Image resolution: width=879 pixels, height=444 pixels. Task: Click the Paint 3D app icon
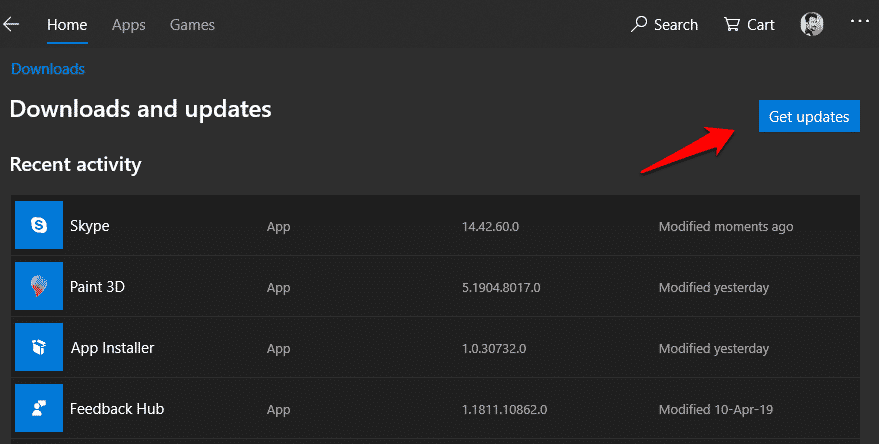point(39,287)
